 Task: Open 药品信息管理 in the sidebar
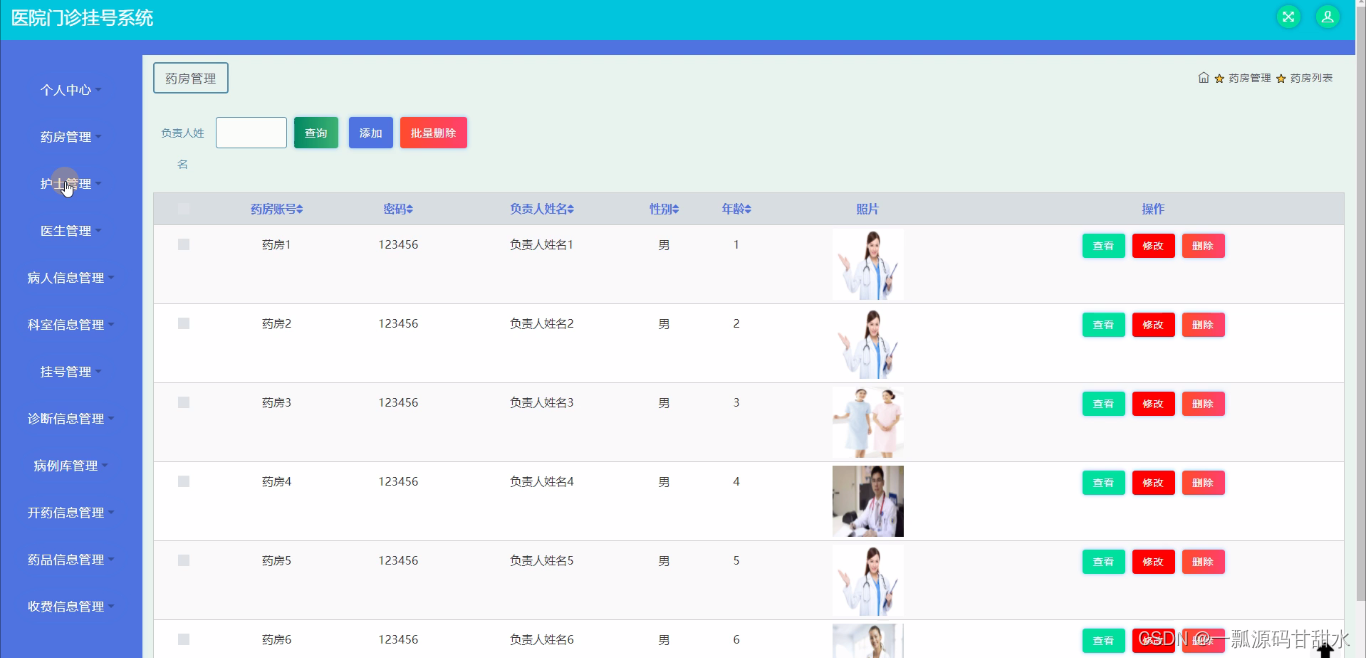point(71,560)
